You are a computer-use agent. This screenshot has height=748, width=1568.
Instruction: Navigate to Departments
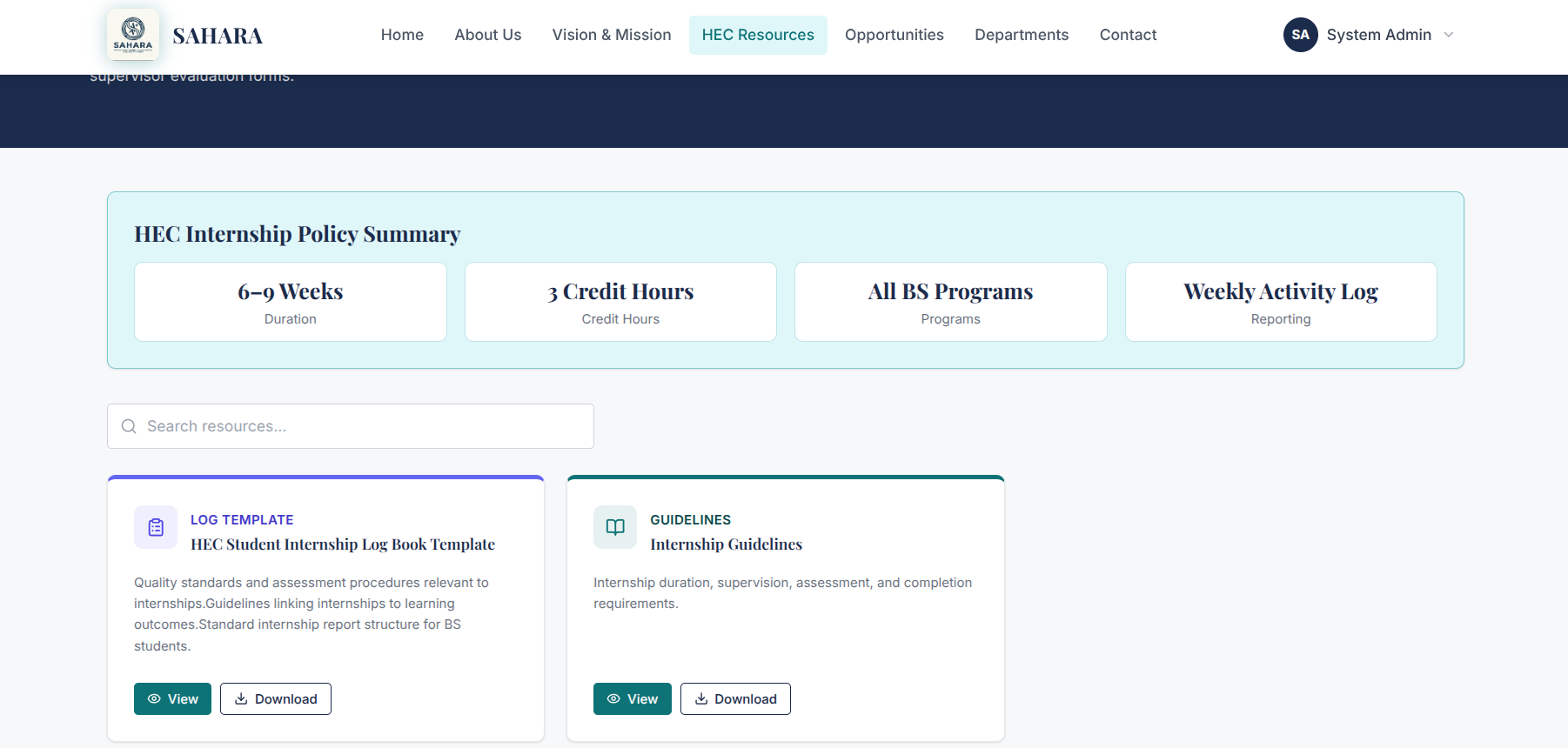tap(1022, 35)
